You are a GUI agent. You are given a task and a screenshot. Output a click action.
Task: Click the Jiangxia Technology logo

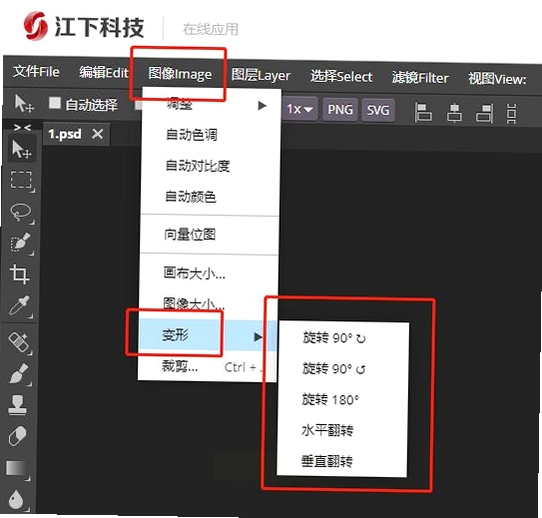[x=84, y=26]
